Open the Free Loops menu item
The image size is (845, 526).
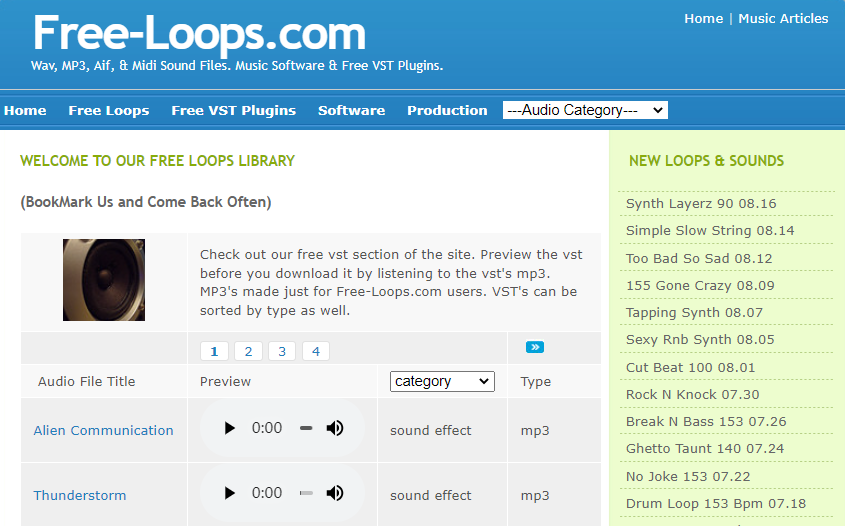[109, 110]
